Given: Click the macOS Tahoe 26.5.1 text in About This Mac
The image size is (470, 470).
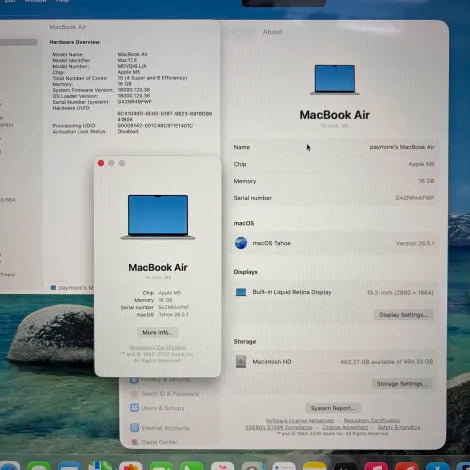Looking at the screenshot, I should [173, 314].
